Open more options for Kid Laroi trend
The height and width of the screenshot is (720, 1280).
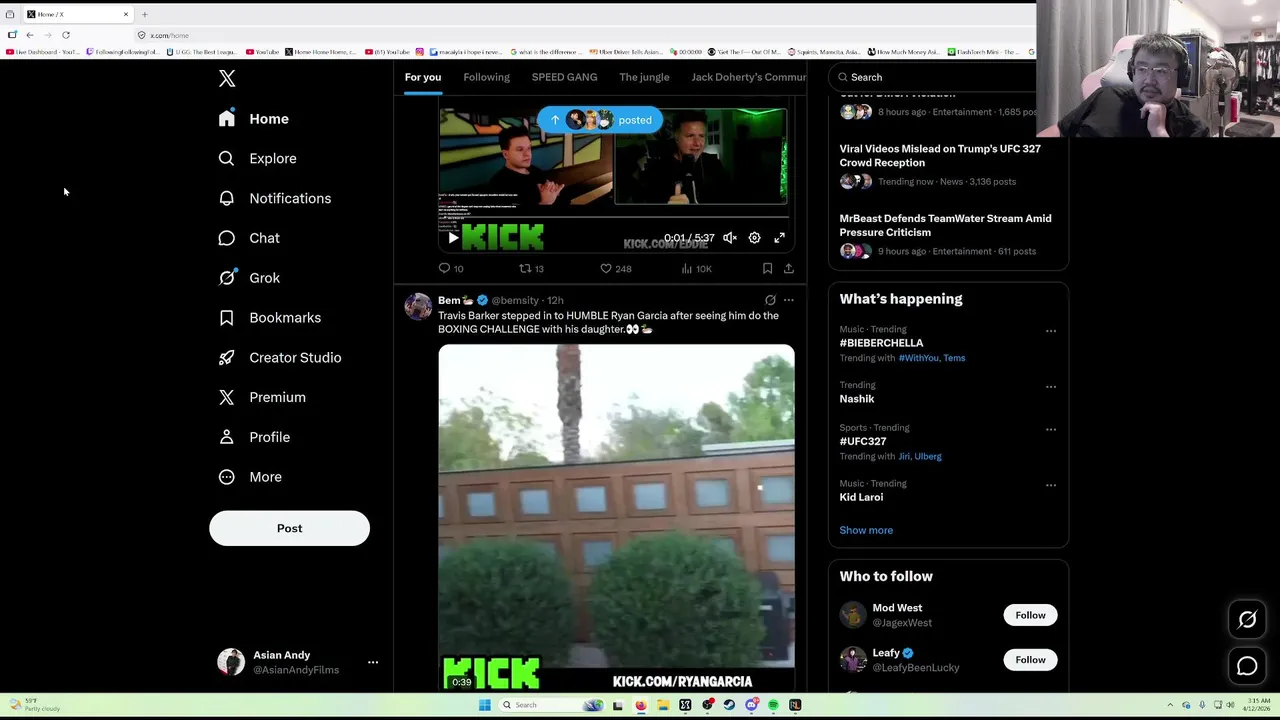pos(1051,486)
